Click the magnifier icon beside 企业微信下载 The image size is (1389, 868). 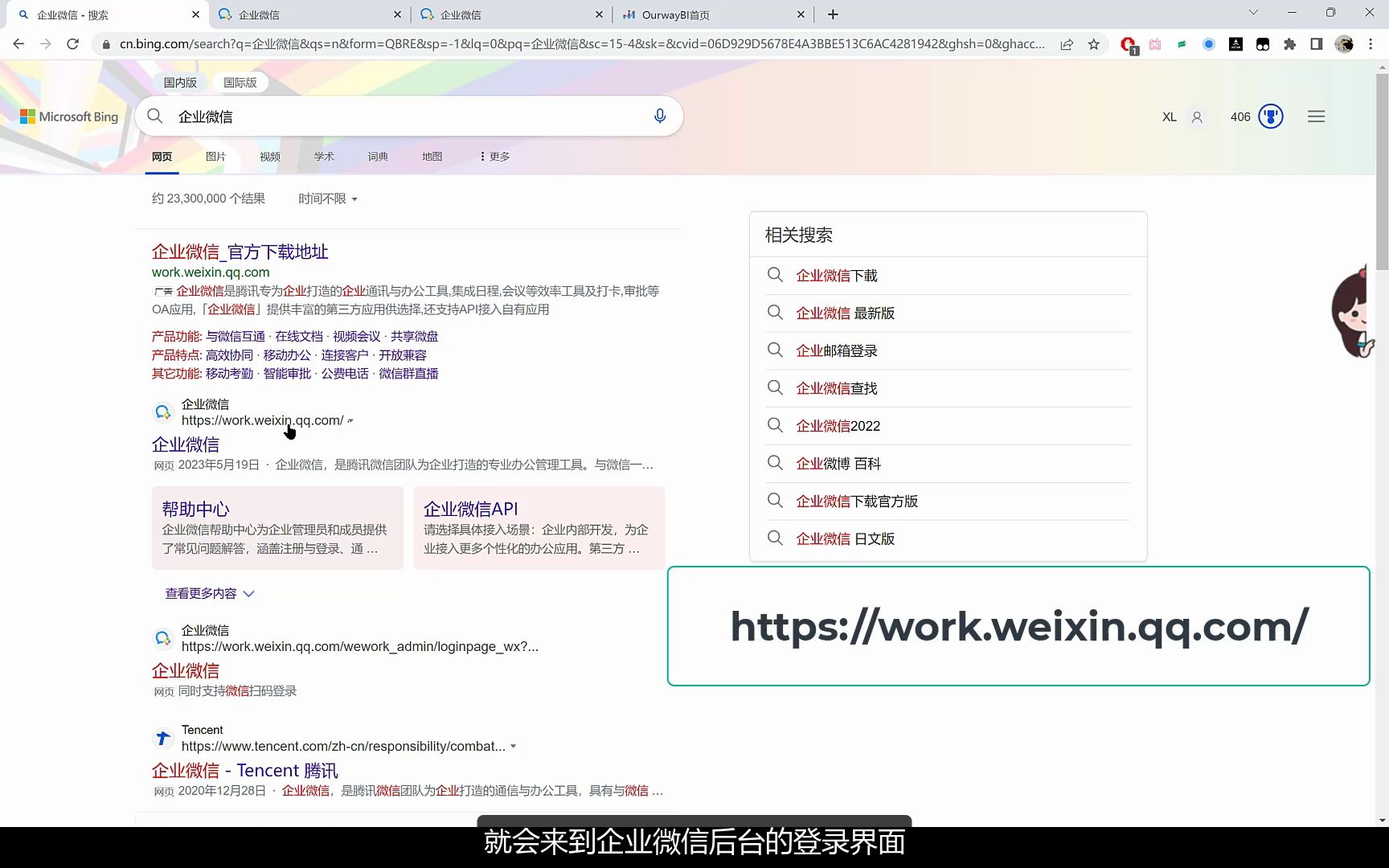[x=775, y=275]
